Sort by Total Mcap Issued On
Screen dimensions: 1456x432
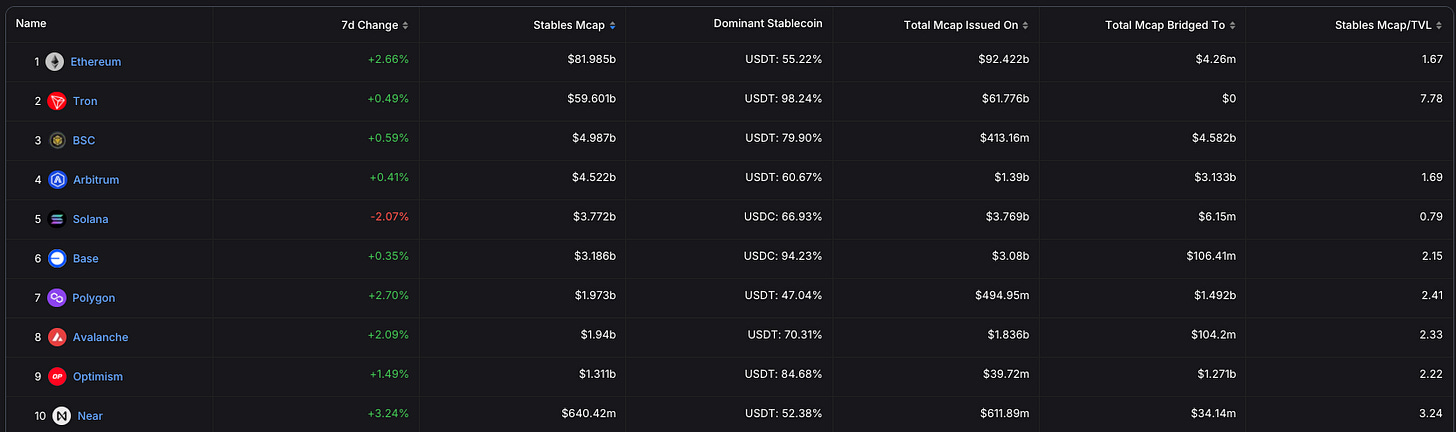click(1025, 25)
